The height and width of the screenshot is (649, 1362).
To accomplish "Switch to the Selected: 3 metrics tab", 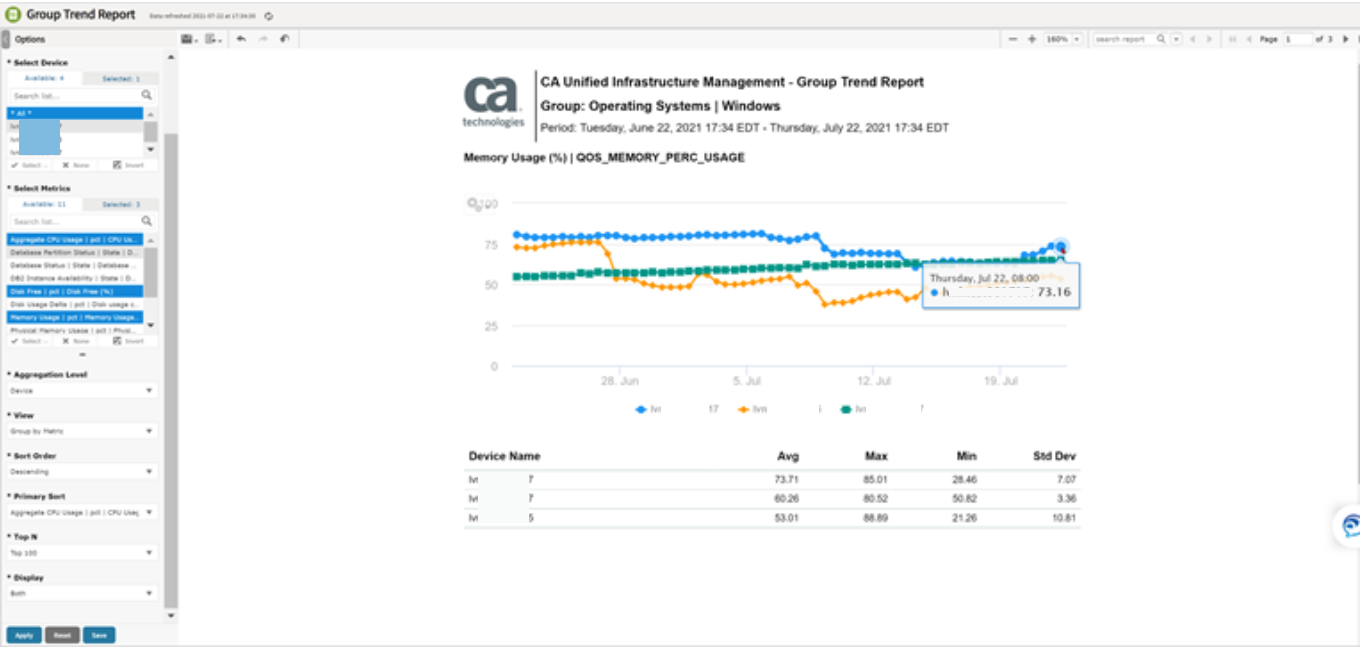I will click(120, 204).
